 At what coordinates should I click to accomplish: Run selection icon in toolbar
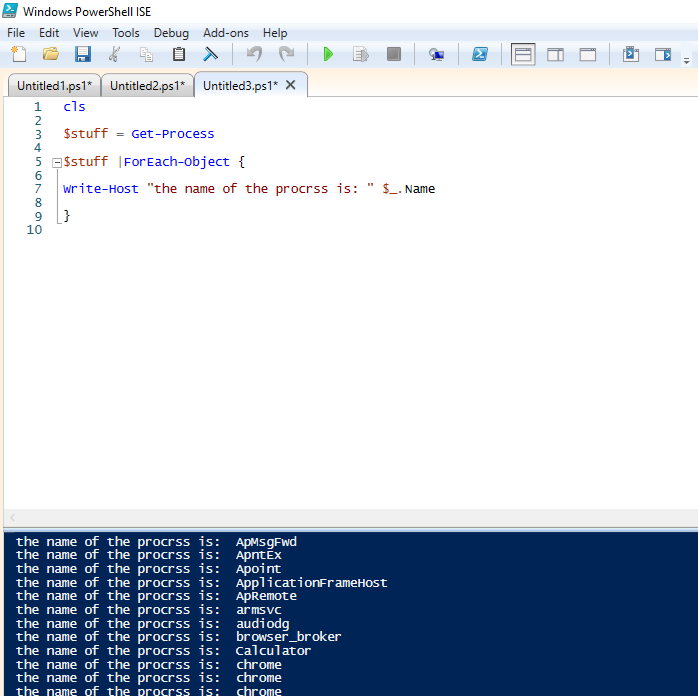click(x=361, y=54)
